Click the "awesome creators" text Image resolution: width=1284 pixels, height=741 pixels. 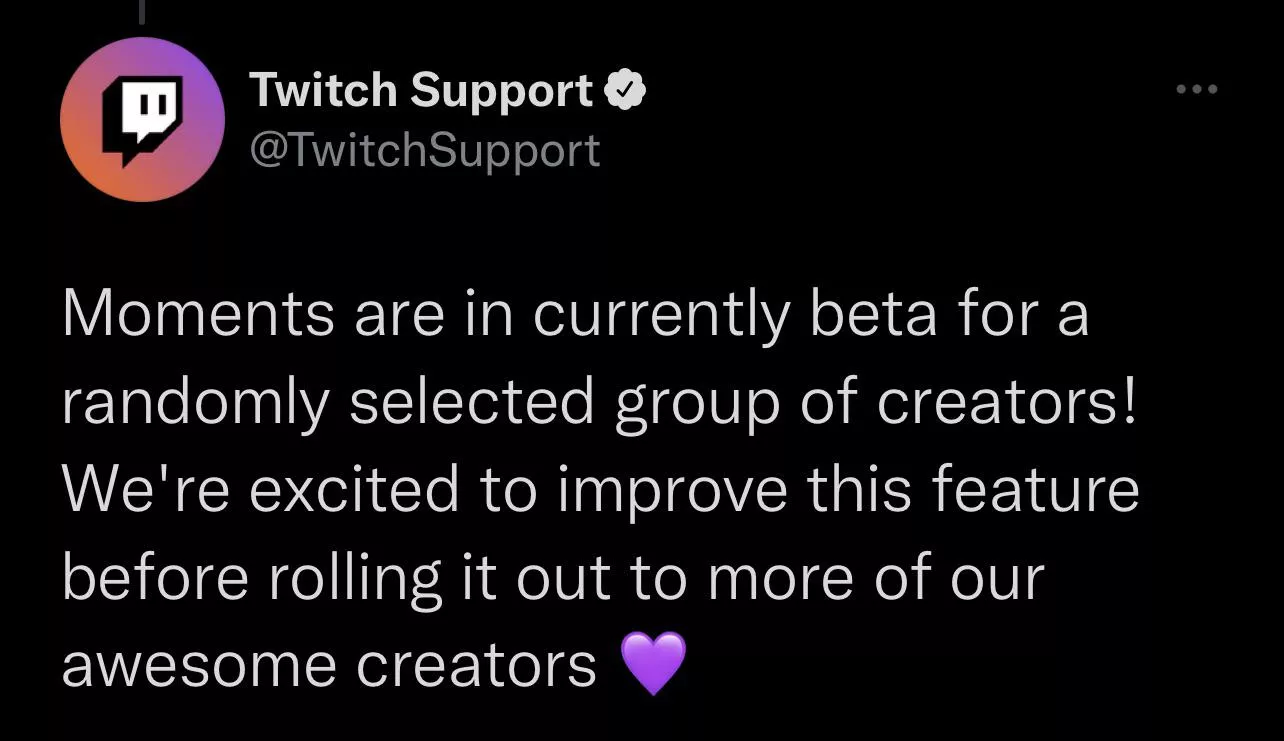tap(329, 665)
